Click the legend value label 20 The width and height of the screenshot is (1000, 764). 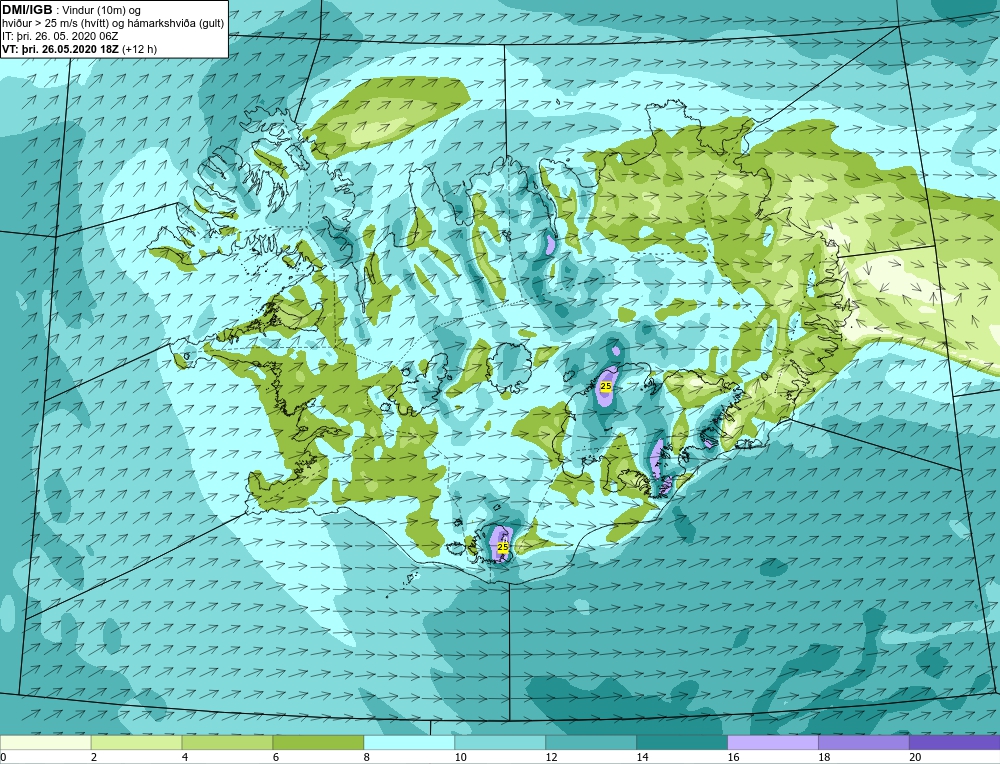click(x=915, y=757)
